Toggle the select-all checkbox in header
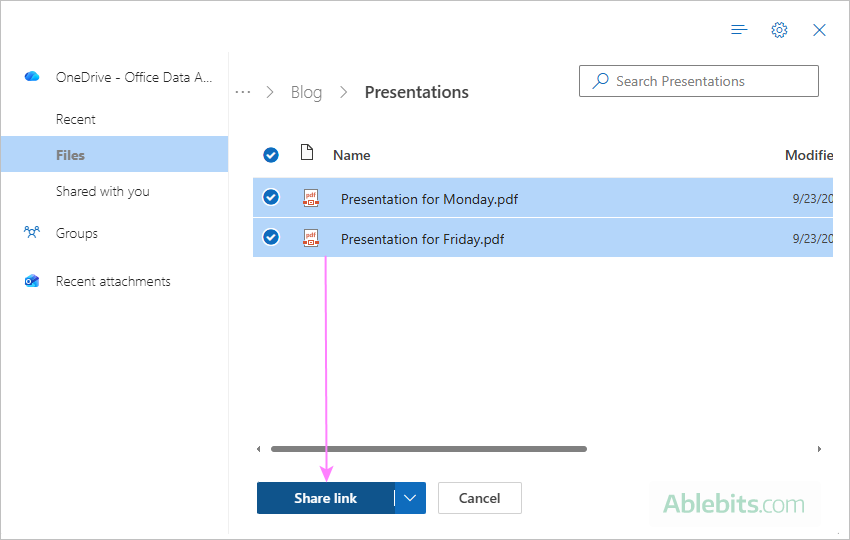 [x=271, y=155]
